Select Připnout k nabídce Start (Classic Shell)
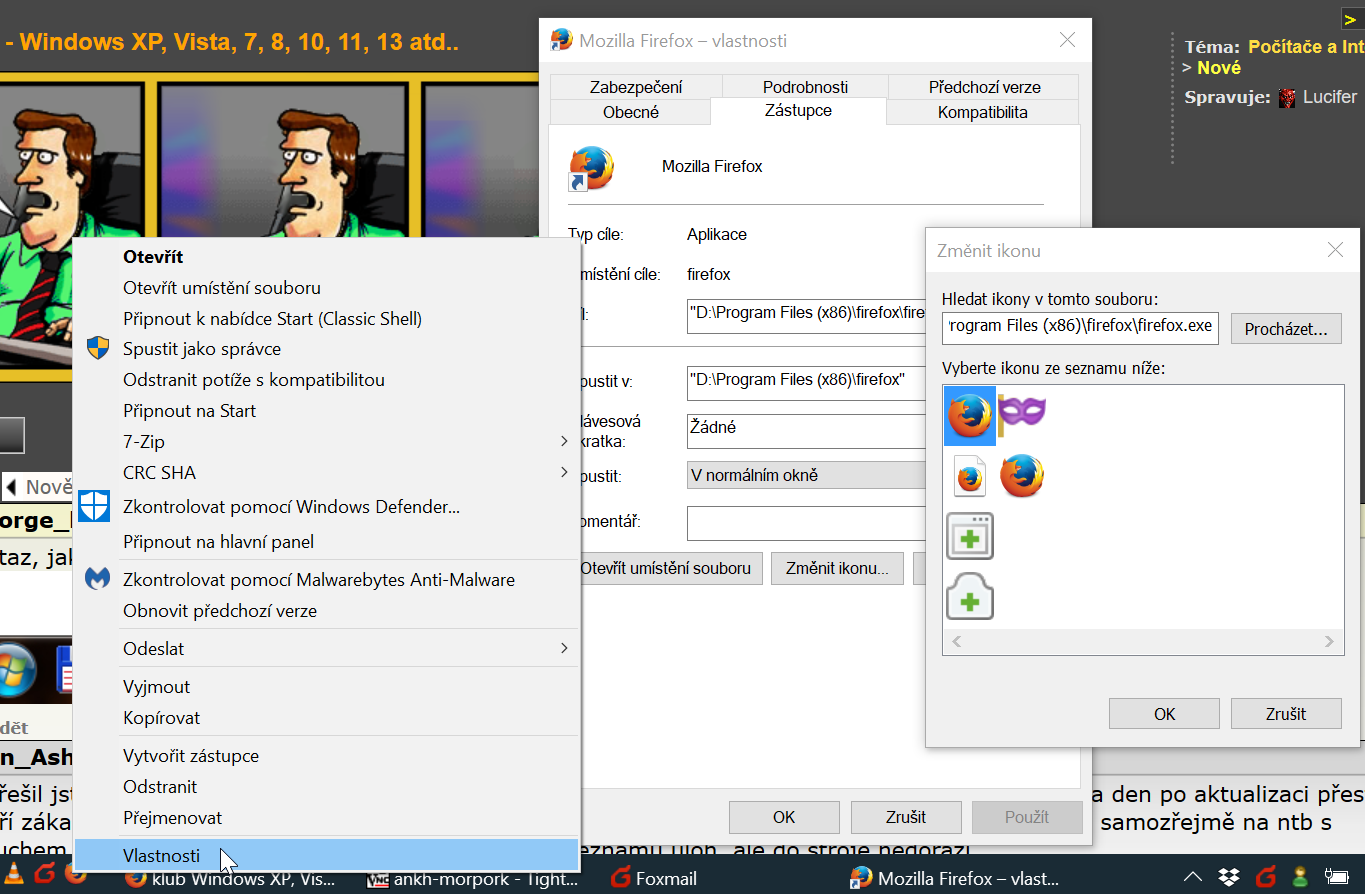This screenshot has height=894, width=1365. 326,318
